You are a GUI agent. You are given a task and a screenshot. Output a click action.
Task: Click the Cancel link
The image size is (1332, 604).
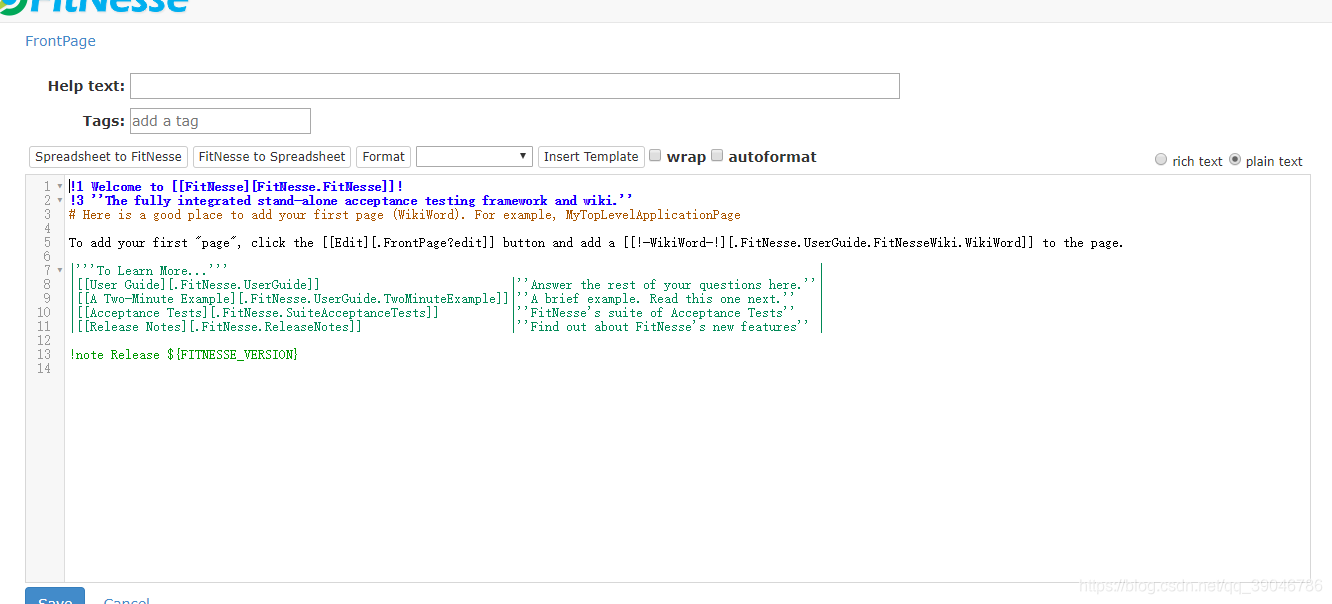pos(127,600)
